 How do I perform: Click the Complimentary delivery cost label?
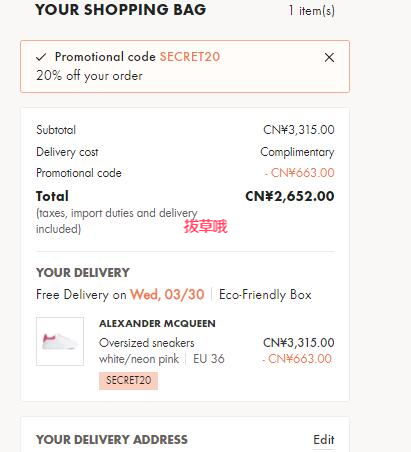(297, 152)
